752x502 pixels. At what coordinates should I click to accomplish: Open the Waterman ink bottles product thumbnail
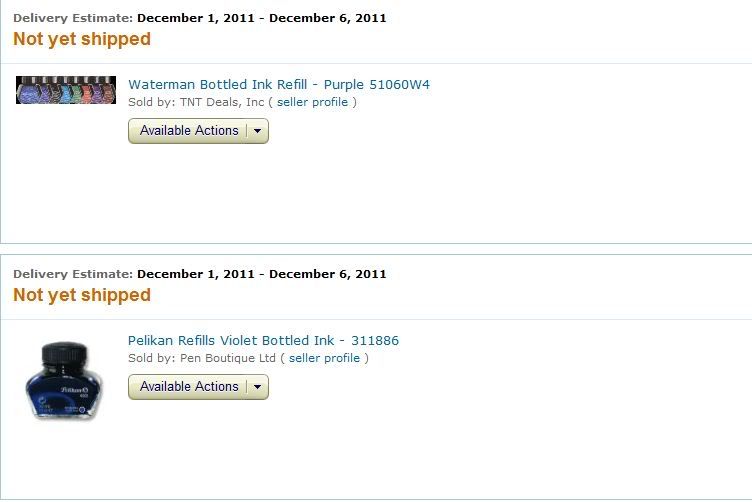[66, 90]
